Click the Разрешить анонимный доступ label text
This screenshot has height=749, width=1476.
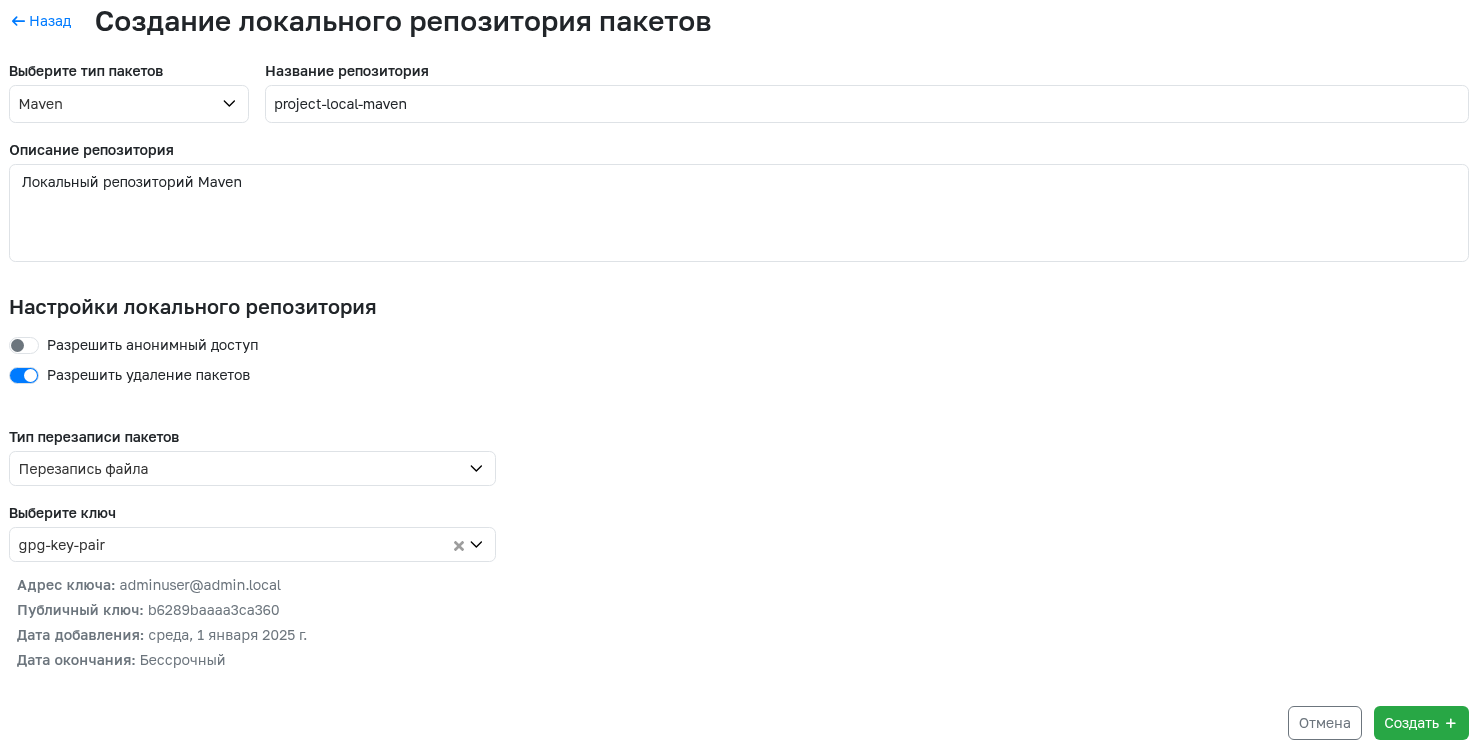click(x=153, y=345)
